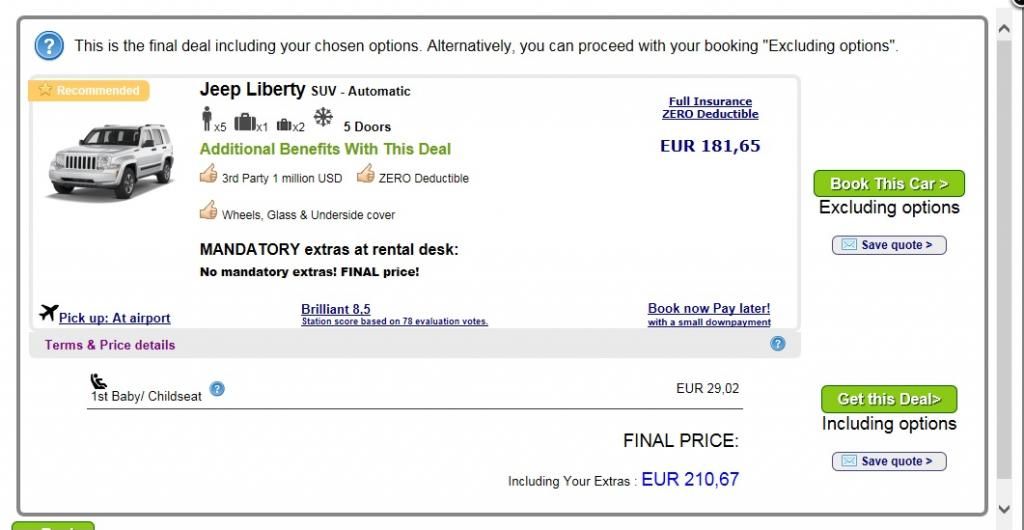Click the help icon in Terms & Price bar
The height and width of the screenshot is (530, 1024).
coord(777,344)
